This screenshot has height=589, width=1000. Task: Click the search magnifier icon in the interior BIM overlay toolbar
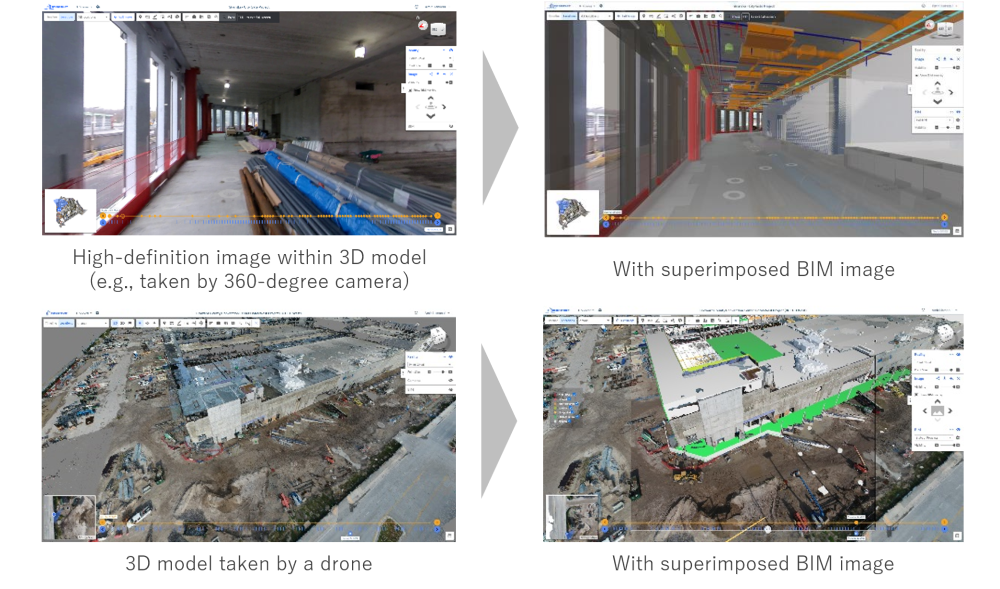pyautogui.click(x=721, y=17)
